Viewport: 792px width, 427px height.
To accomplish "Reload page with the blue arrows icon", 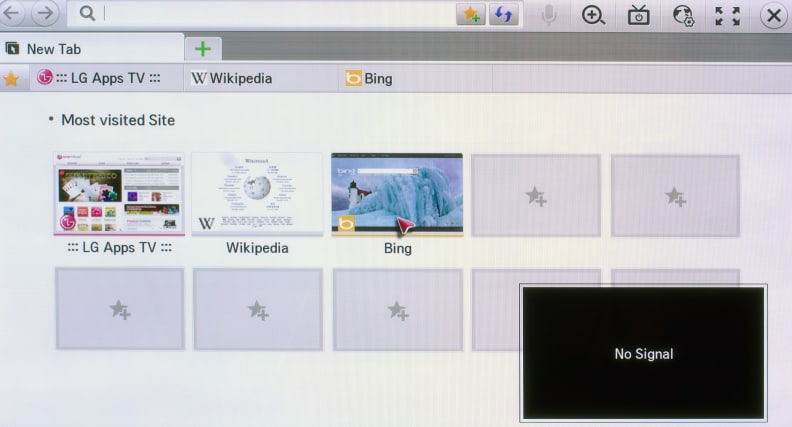I will (x=503, y=14).
